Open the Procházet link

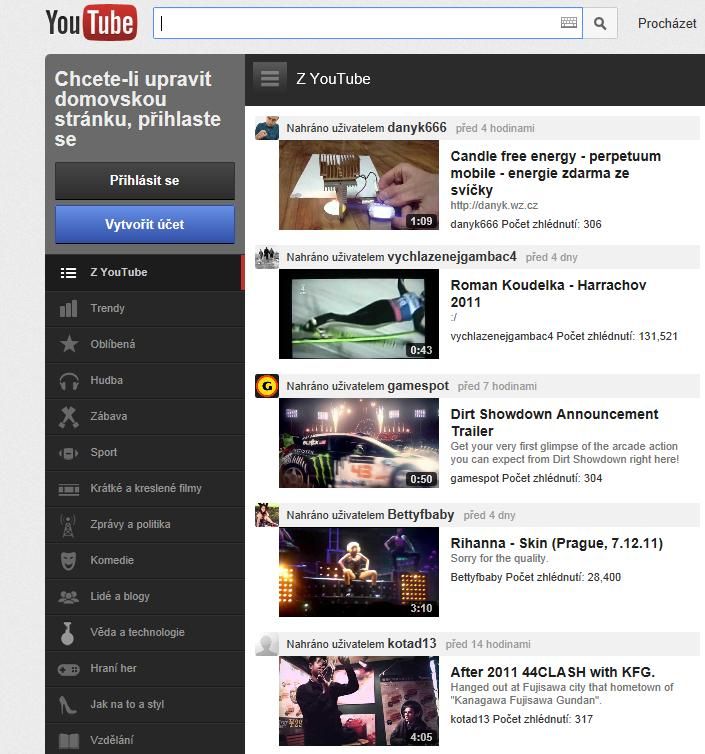667,23
